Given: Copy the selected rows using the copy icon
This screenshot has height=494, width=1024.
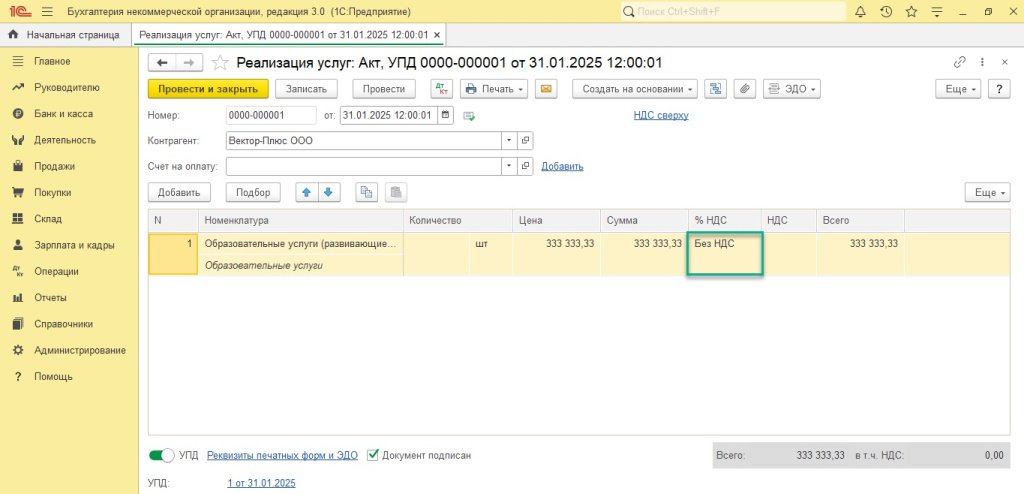Looking at the screenshot, I should (x=367, y=192).
